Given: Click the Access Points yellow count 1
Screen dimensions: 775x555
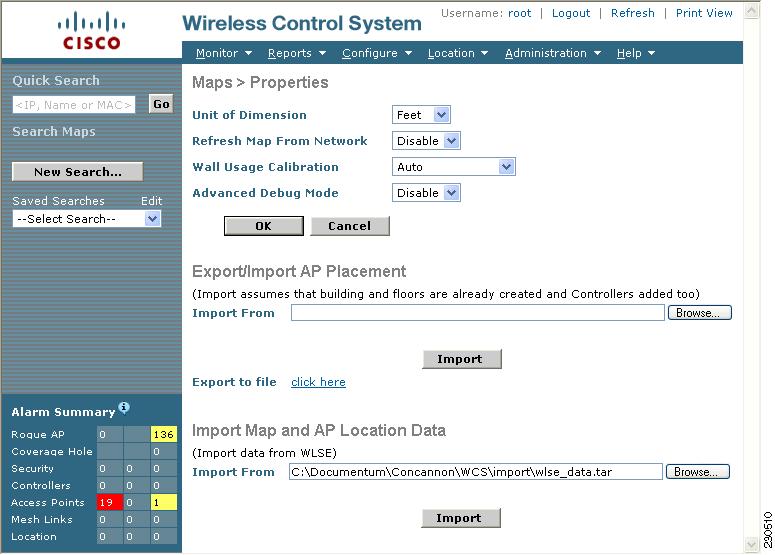Looking at the screenshot, I should coord(164,503).
